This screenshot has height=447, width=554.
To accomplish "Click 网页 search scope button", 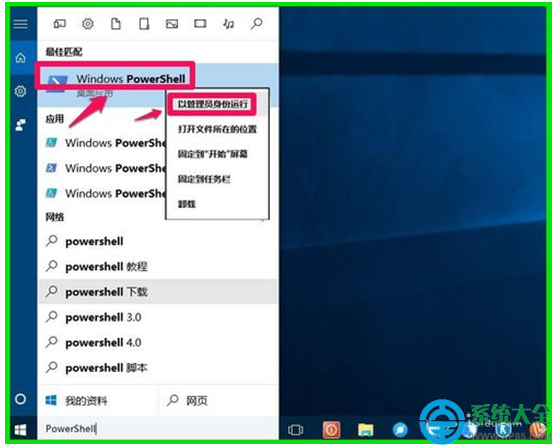I will pos(218,401).
